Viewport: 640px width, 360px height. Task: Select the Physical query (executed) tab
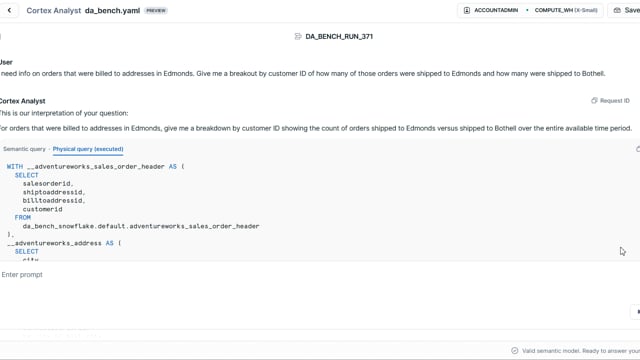click(x=88, y=149)
